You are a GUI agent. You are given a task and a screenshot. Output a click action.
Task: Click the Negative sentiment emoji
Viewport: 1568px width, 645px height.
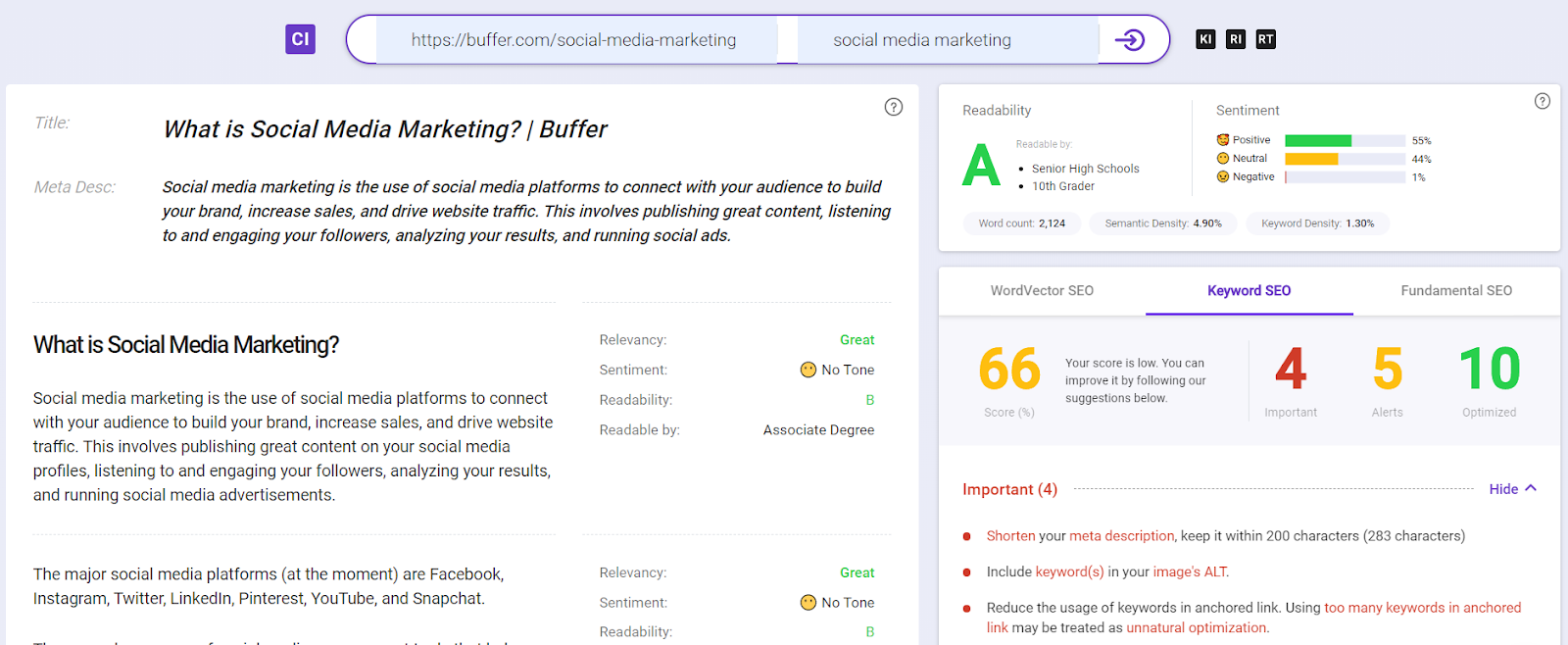point(1223,176)
